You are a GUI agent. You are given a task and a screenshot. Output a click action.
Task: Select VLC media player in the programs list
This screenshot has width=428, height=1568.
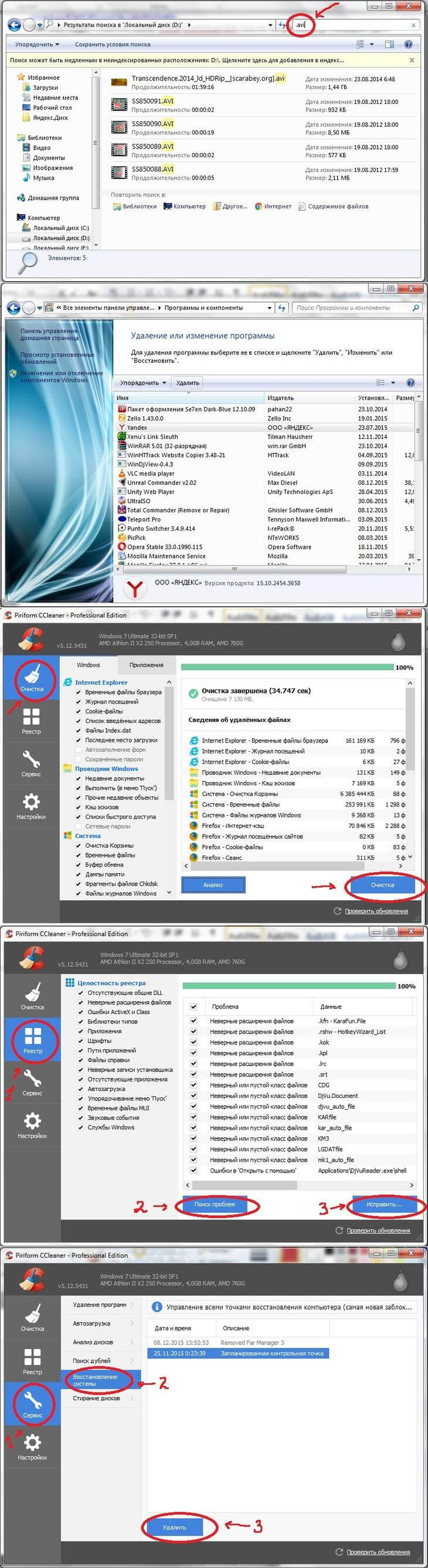[266, 473]
